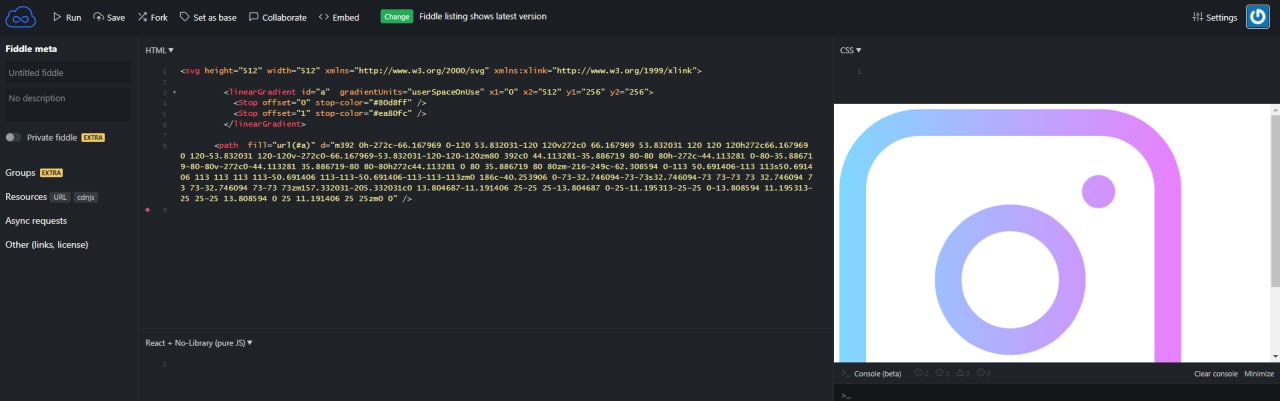Open the Resources section

[x=26, y=197]
